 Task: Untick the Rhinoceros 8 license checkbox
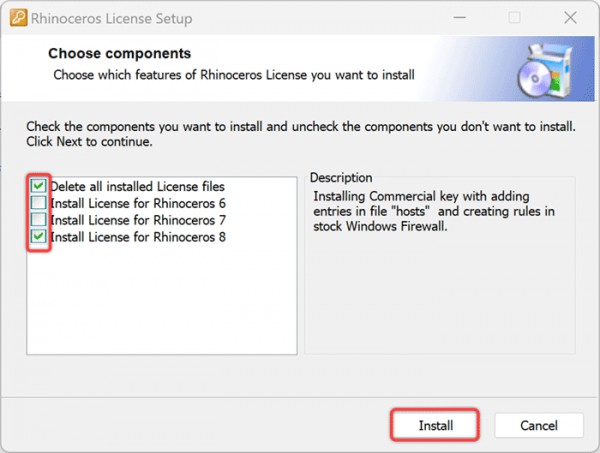38,237
